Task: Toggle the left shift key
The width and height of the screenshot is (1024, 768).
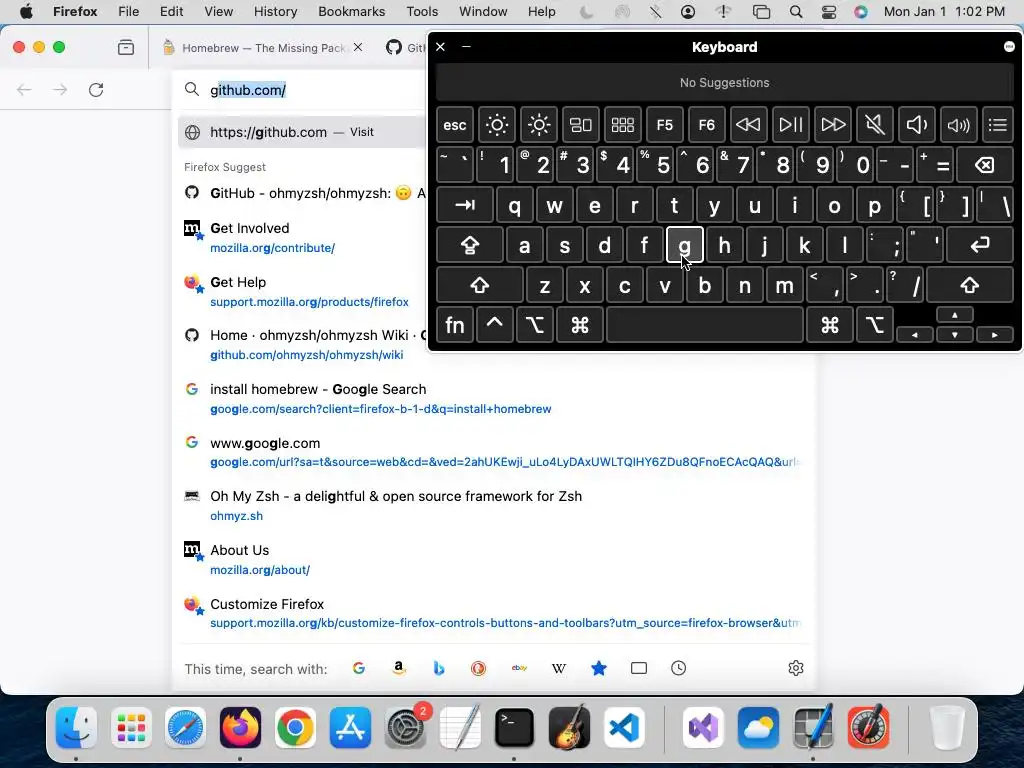Action: pos(480,285)
